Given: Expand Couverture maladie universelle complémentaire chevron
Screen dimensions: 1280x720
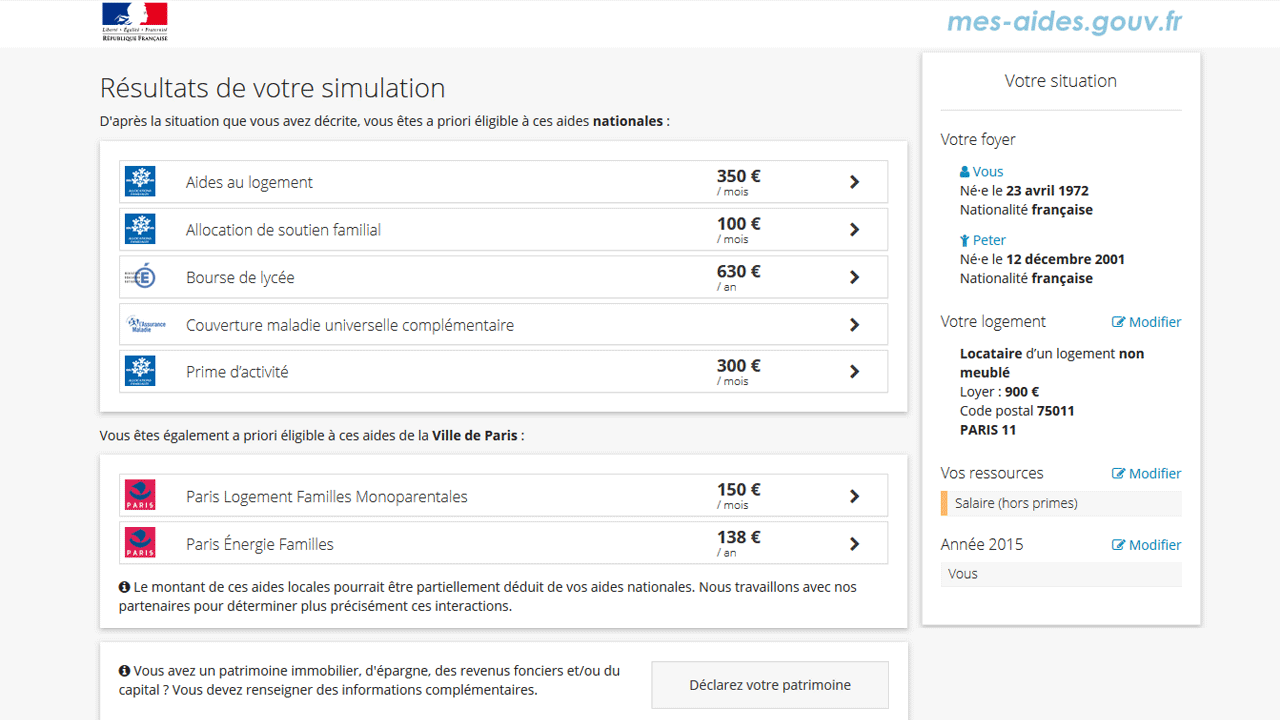Looking at the screenshot, I should pyautogui.click(x=855, y=325).
